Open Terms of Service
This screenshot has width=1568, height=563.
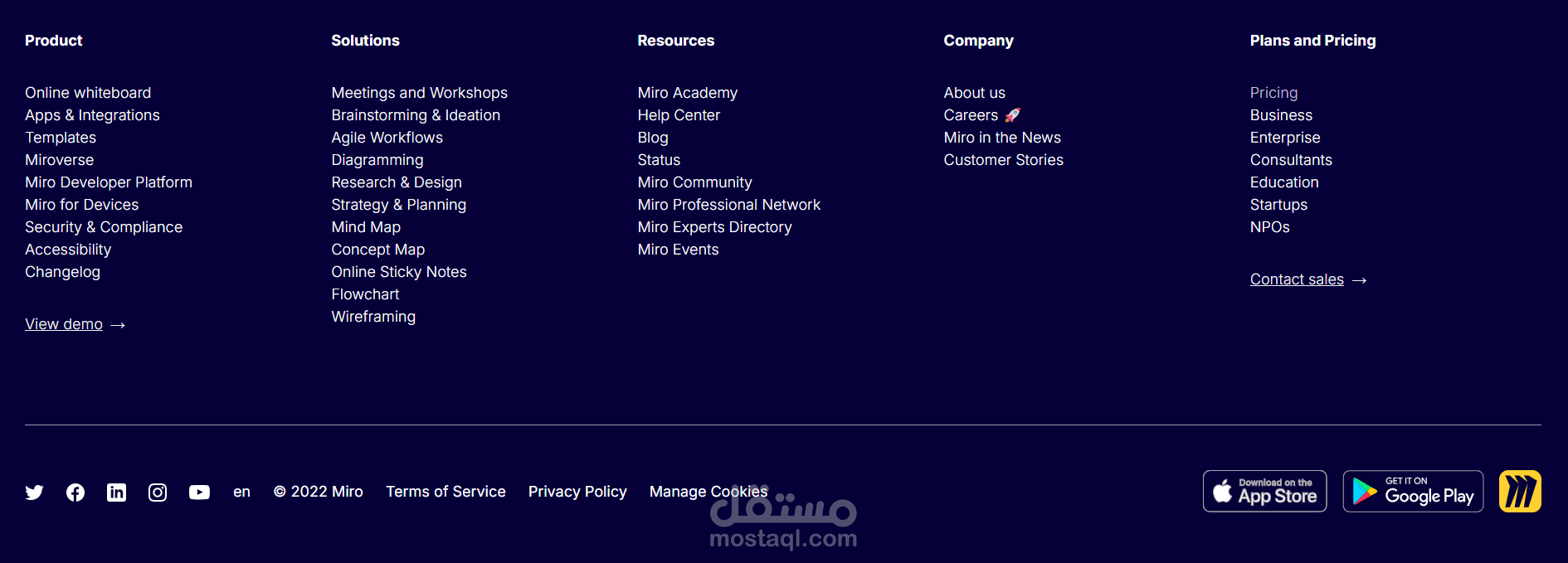click(x=446, y=492)
